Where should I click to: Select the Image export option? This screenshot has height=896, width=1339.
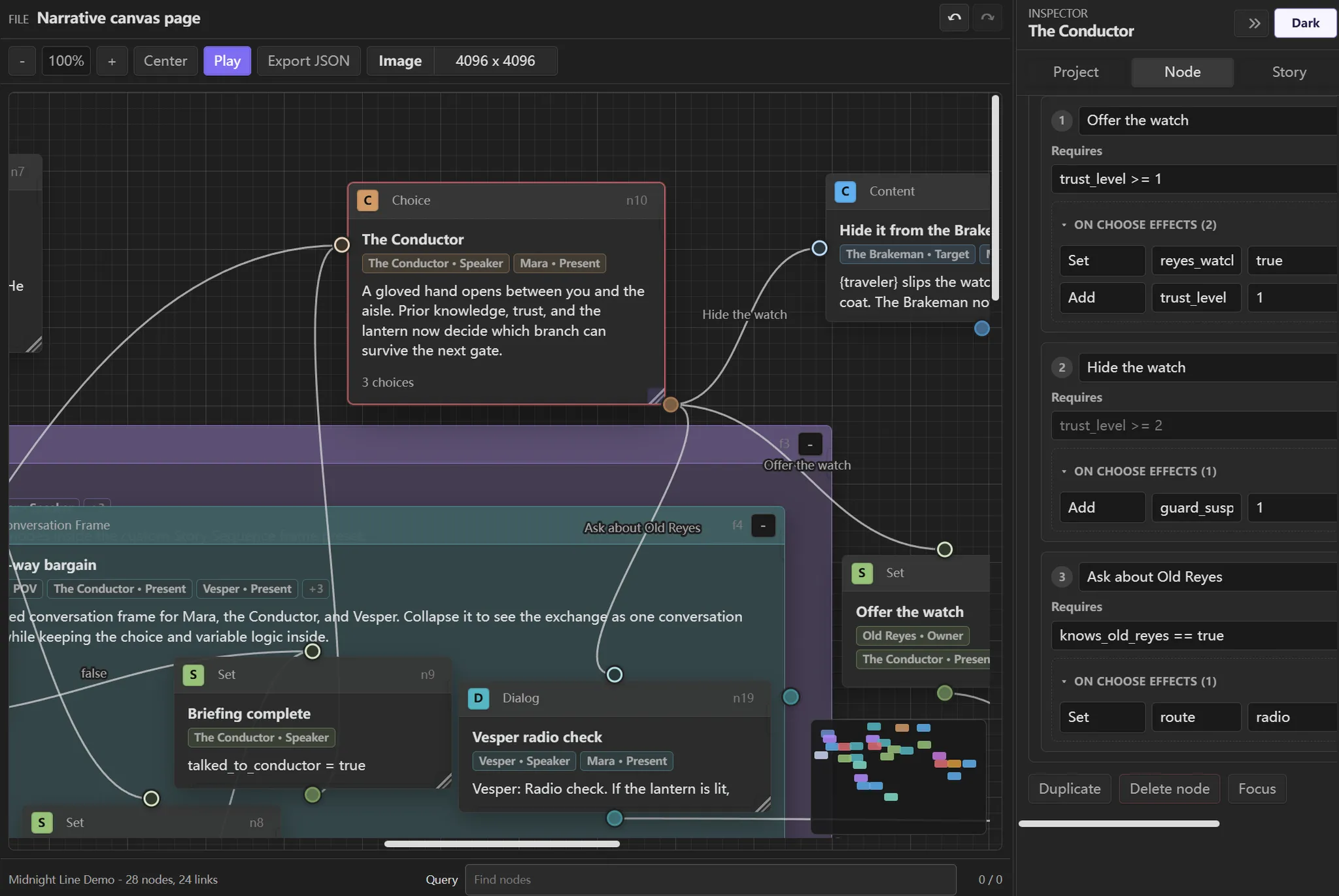(400, 61)
